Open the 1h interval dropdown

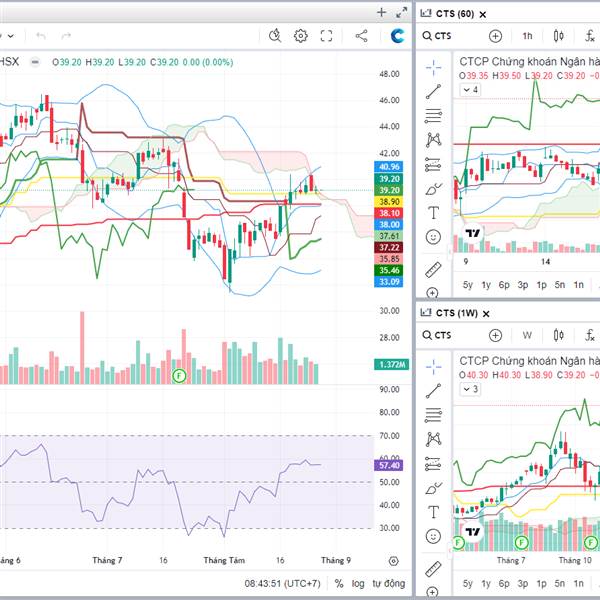click(x=527, y=36)
